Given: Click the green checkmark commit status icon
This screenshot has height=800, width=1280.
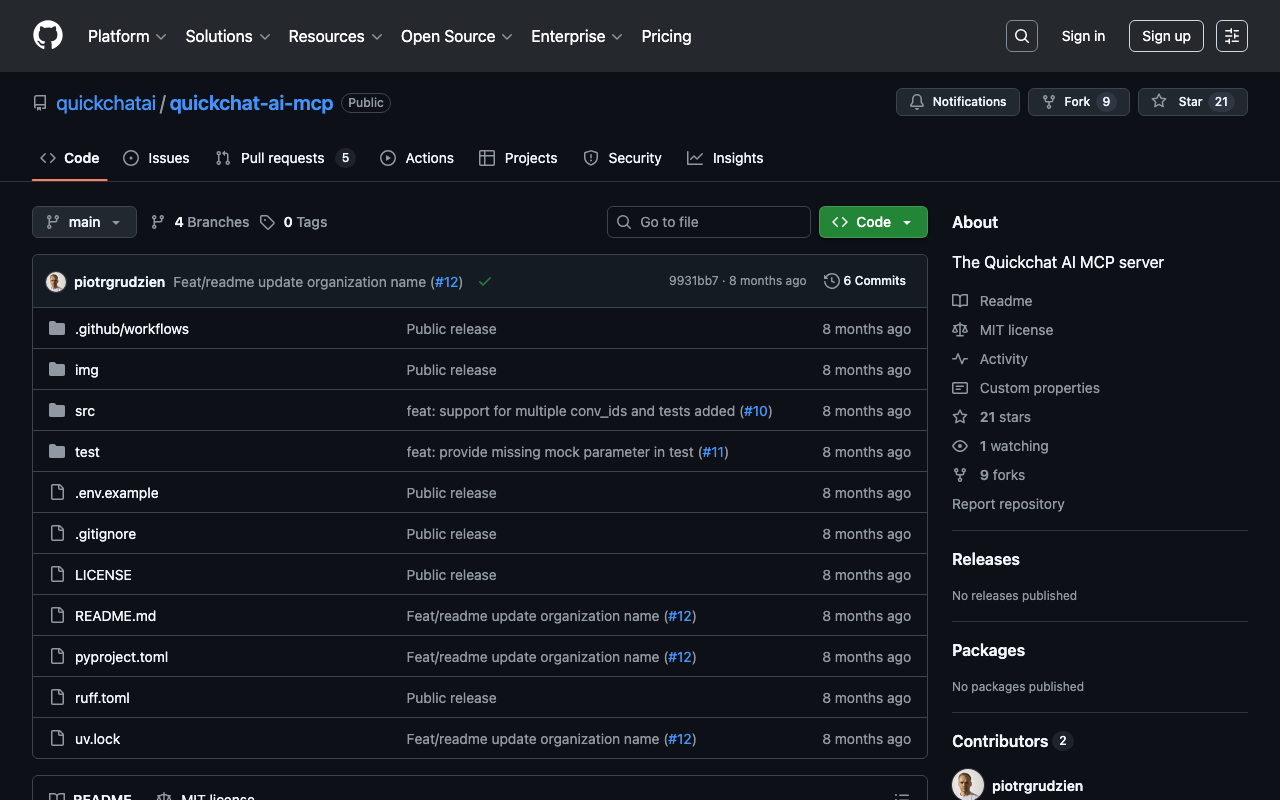Looking at the screenshot, I should coord(485,282).
